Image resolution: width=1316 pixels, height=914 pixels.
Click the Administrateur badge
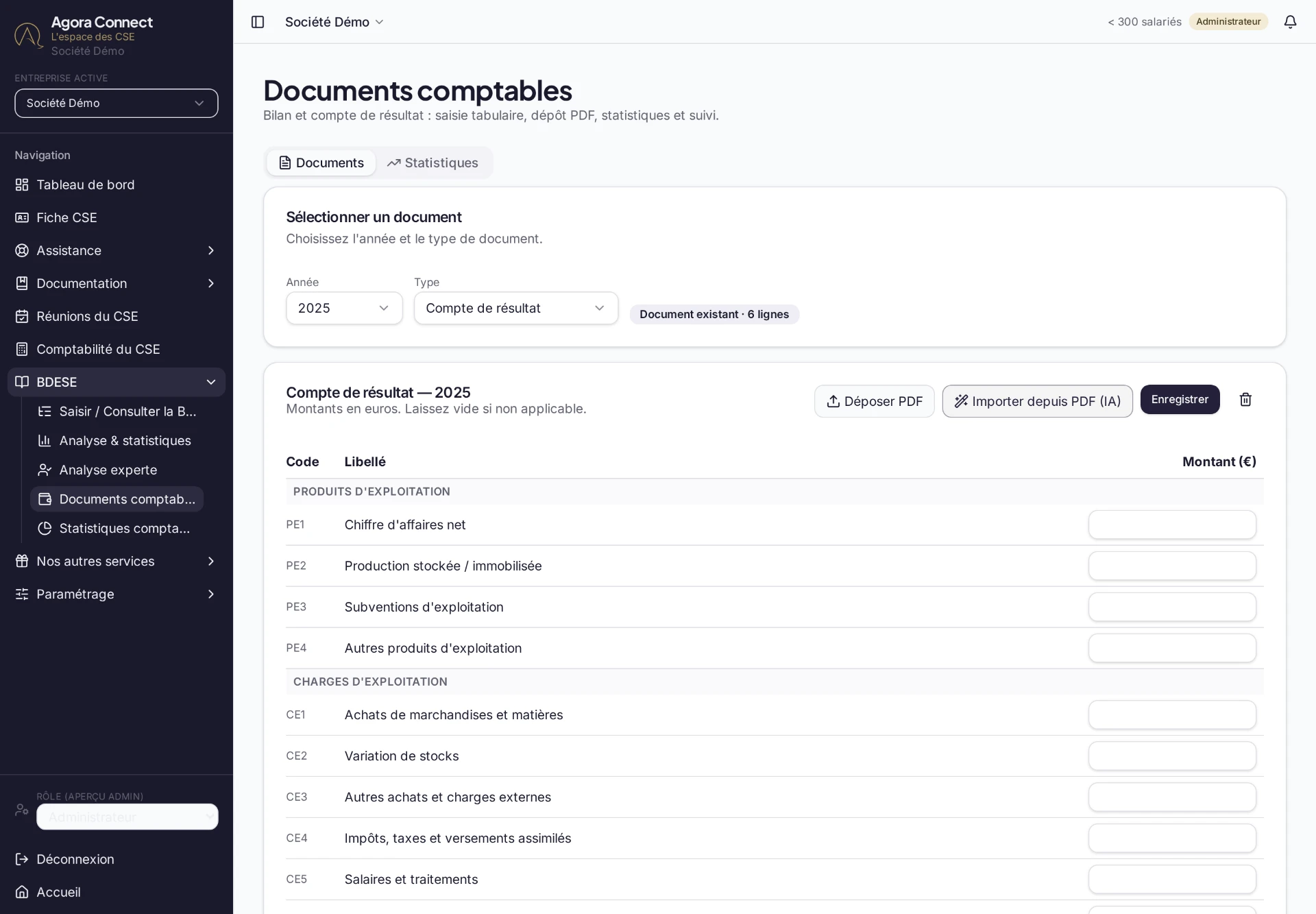pyautogui.click(x=1228, y=22)
